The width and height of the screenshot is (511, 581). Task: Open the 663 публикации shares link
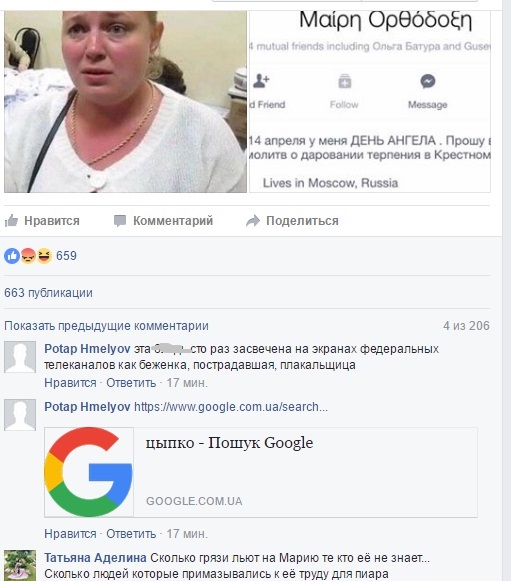49,293
